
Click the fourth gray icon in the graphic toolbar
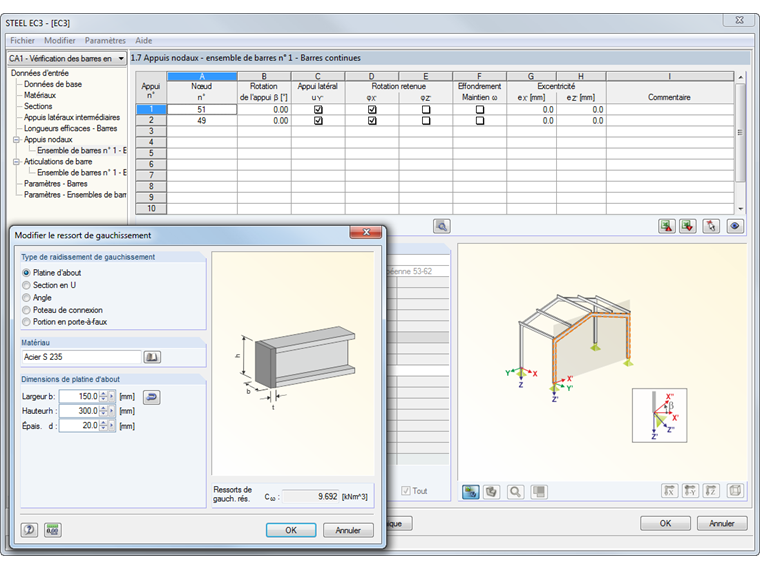click(x=538, y=492)
